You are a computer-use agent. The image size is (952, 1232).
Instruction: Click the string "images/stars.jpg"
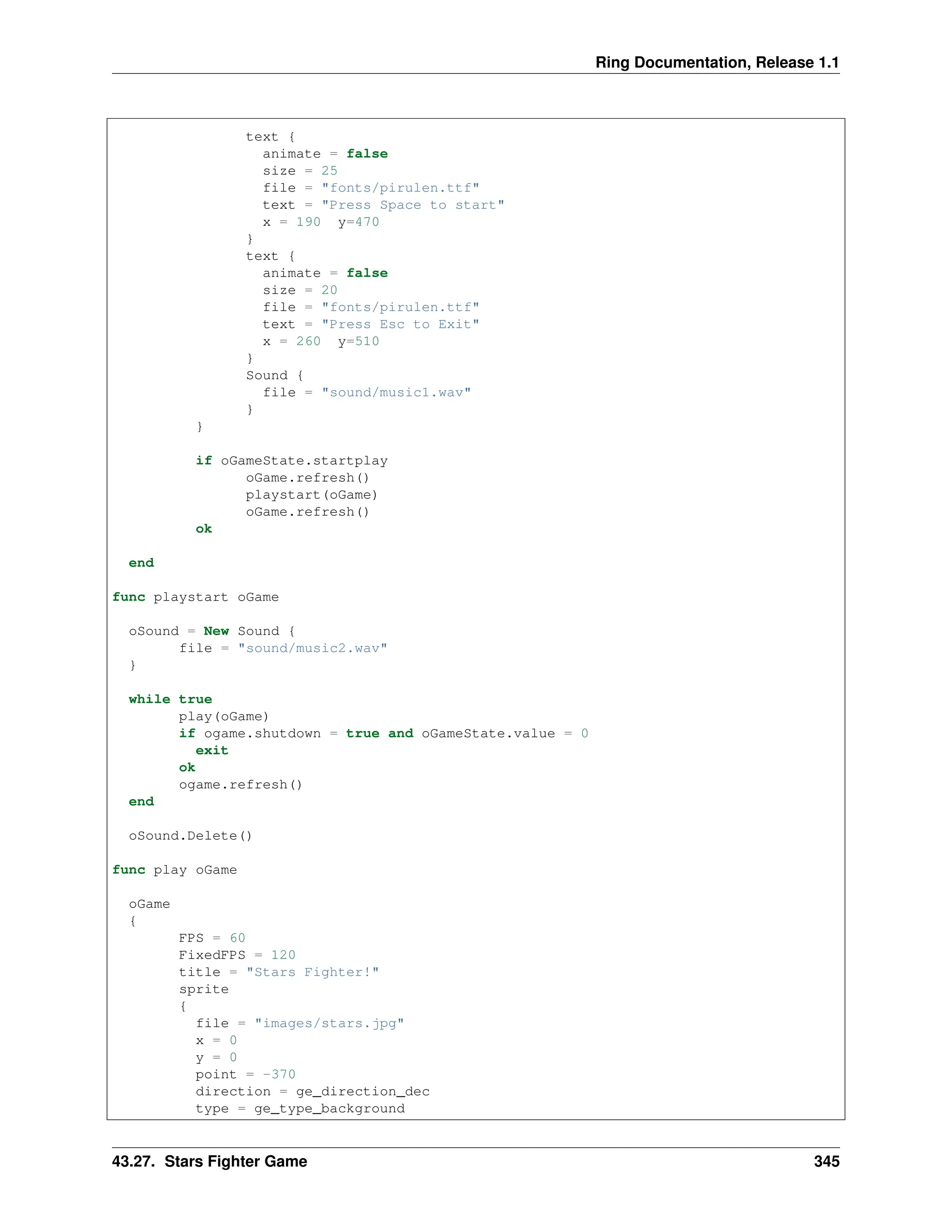[330, 1023]
